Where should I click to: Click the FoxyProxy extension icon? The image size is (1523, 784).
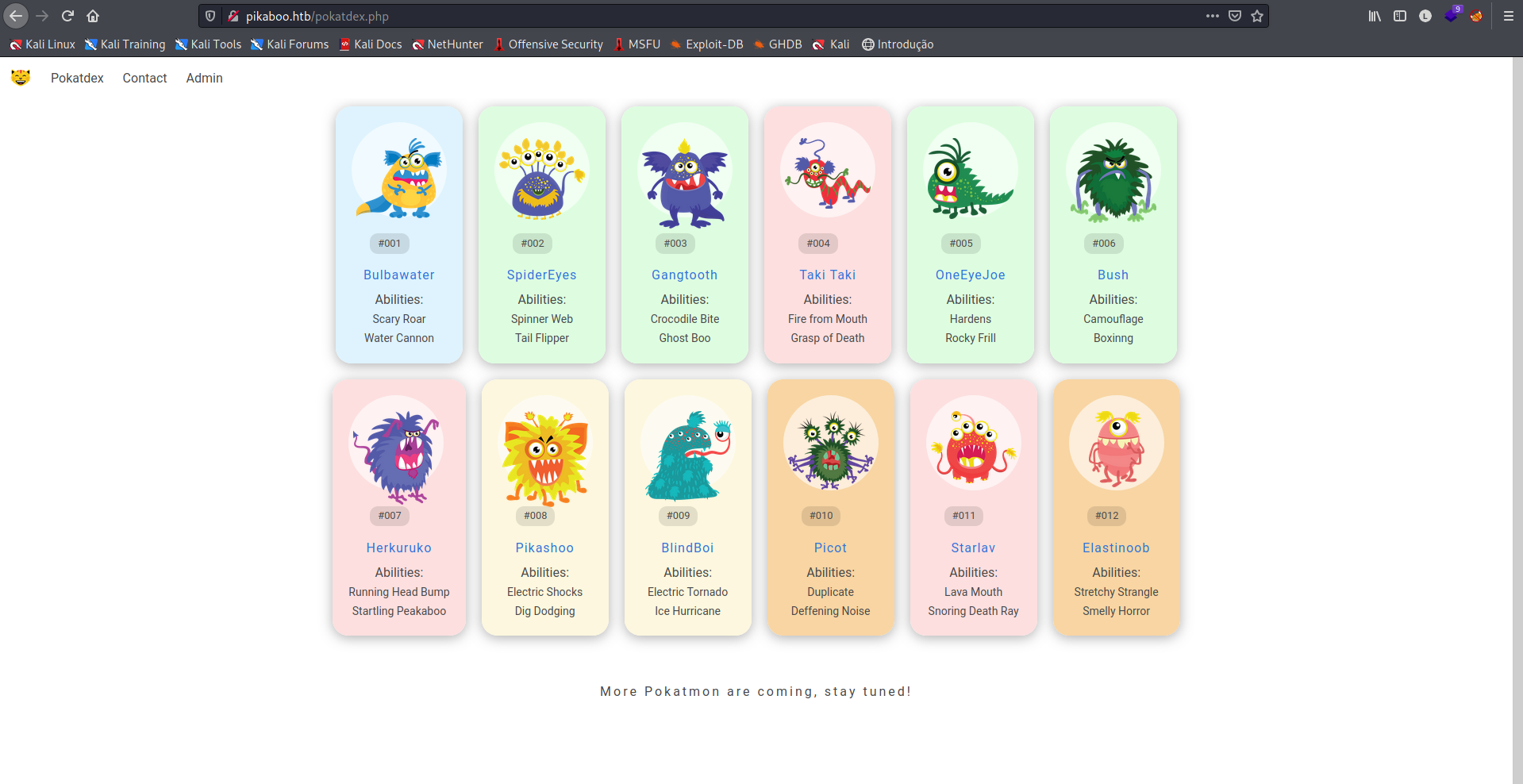pos(1476,16)
